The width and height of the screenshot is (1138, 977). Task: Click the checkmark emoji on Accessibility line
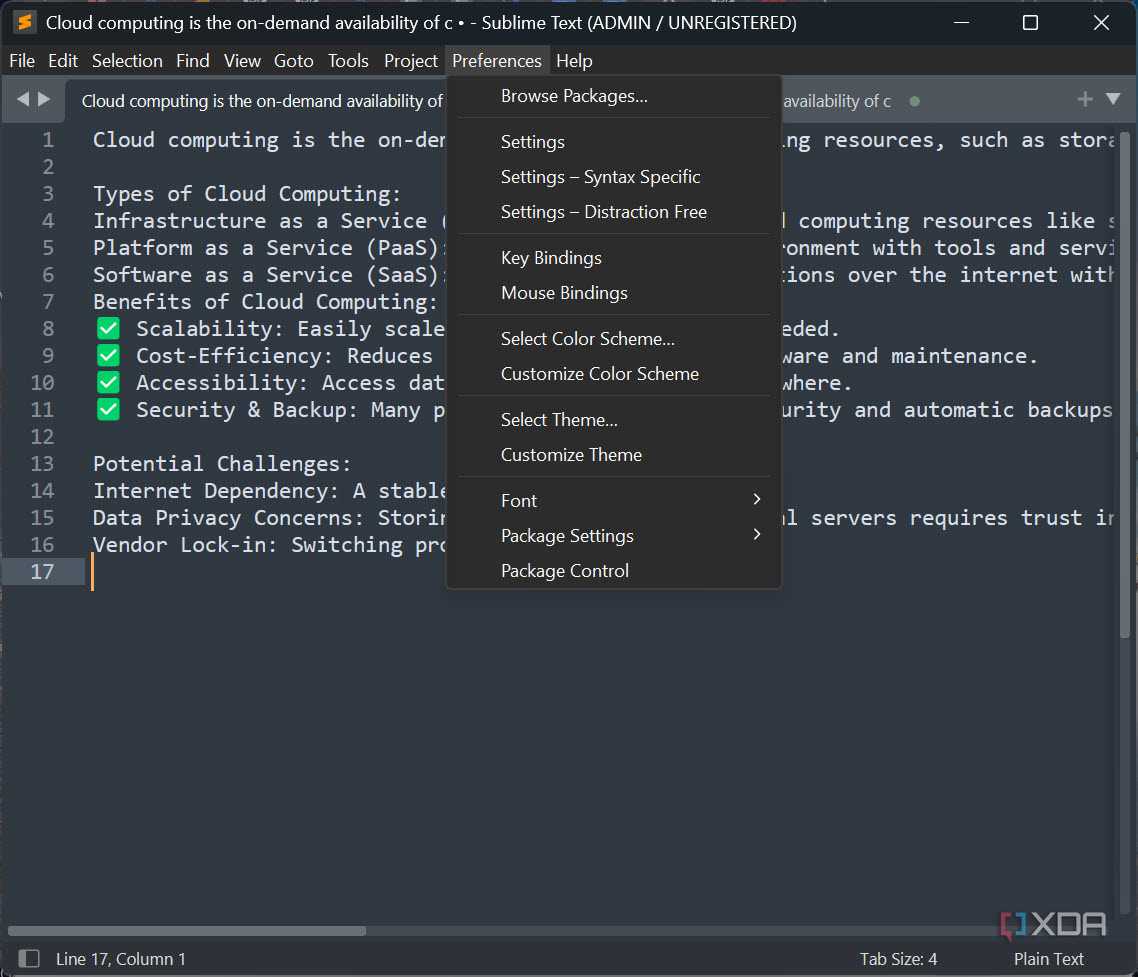tap(108, 383)
